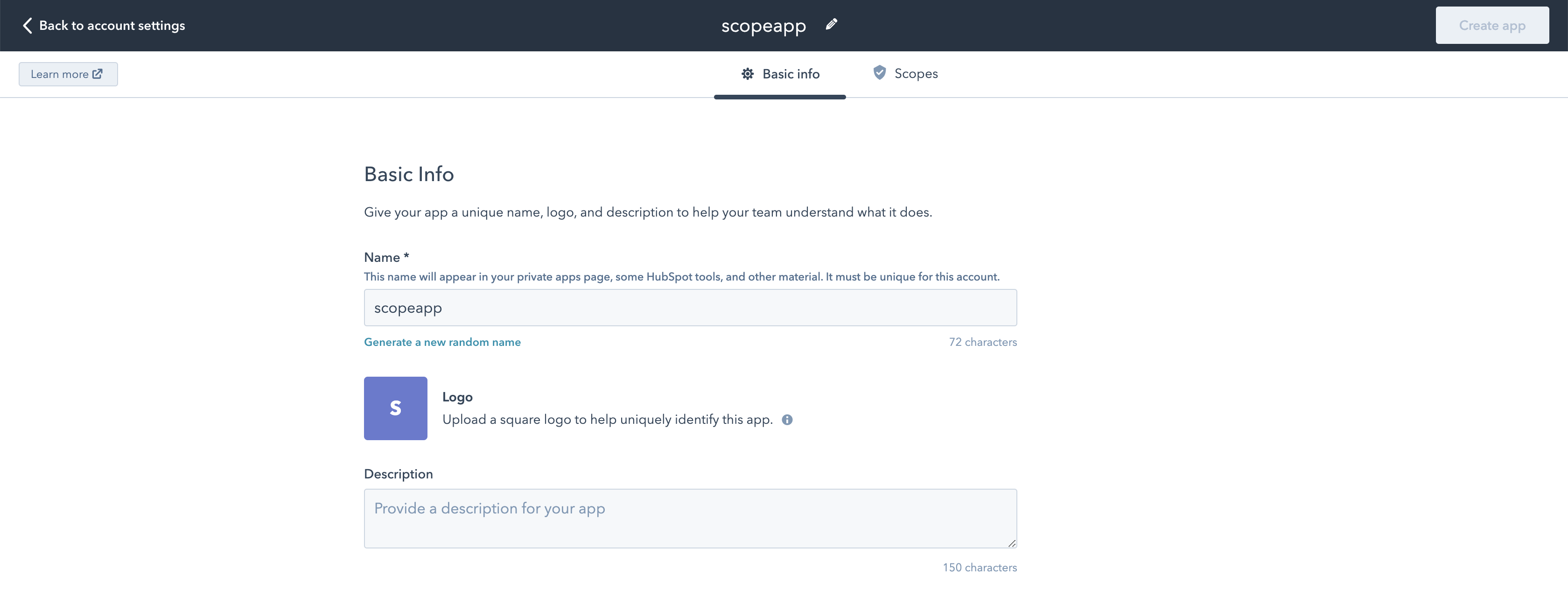The image size is (1568, 604).
Task: Go Back to account settings
Action: click(x=112, y=26)
